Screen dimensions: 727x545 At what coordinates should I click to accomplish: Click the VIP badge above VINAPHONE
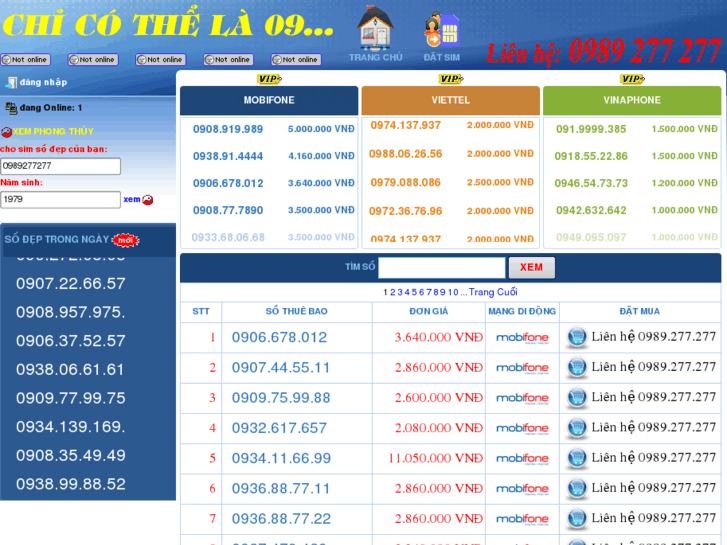click(632, 79)
